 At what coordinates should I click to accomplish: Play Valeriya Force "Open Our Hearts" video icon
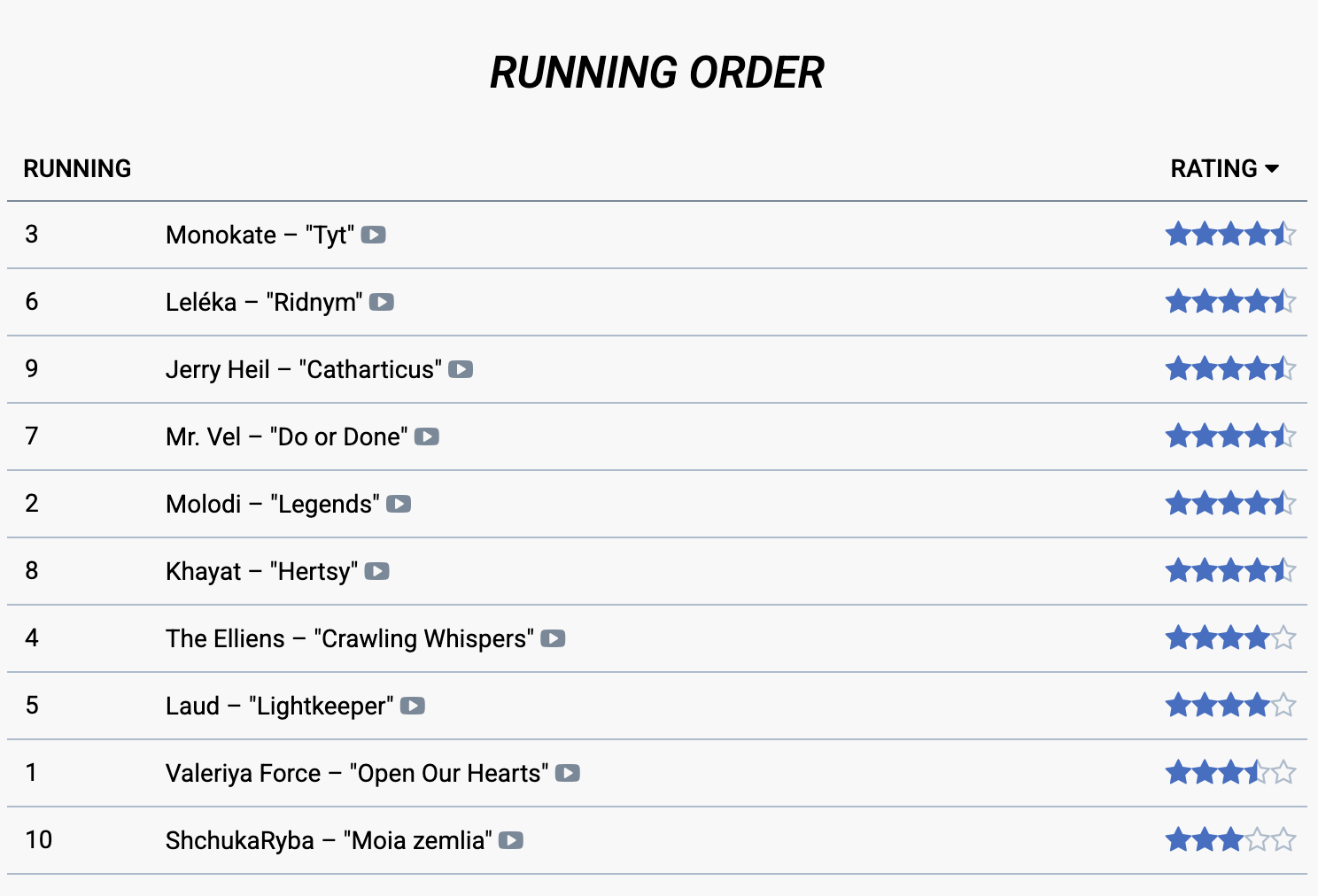coord(568,774)
